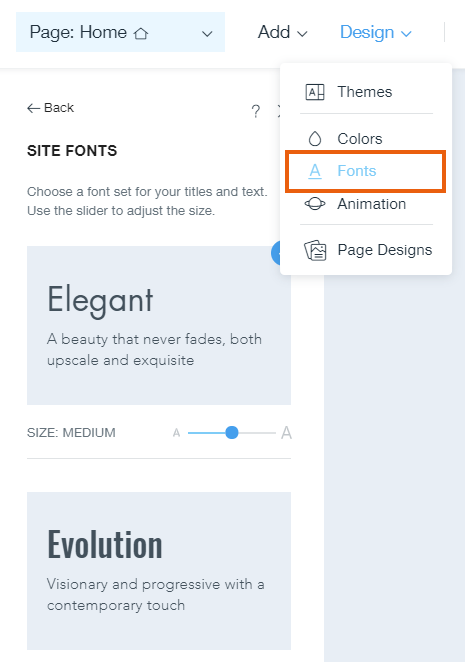Click the Fonts letter A icon
The height and width of the screenshot is (662, 465).
(315, 171)
